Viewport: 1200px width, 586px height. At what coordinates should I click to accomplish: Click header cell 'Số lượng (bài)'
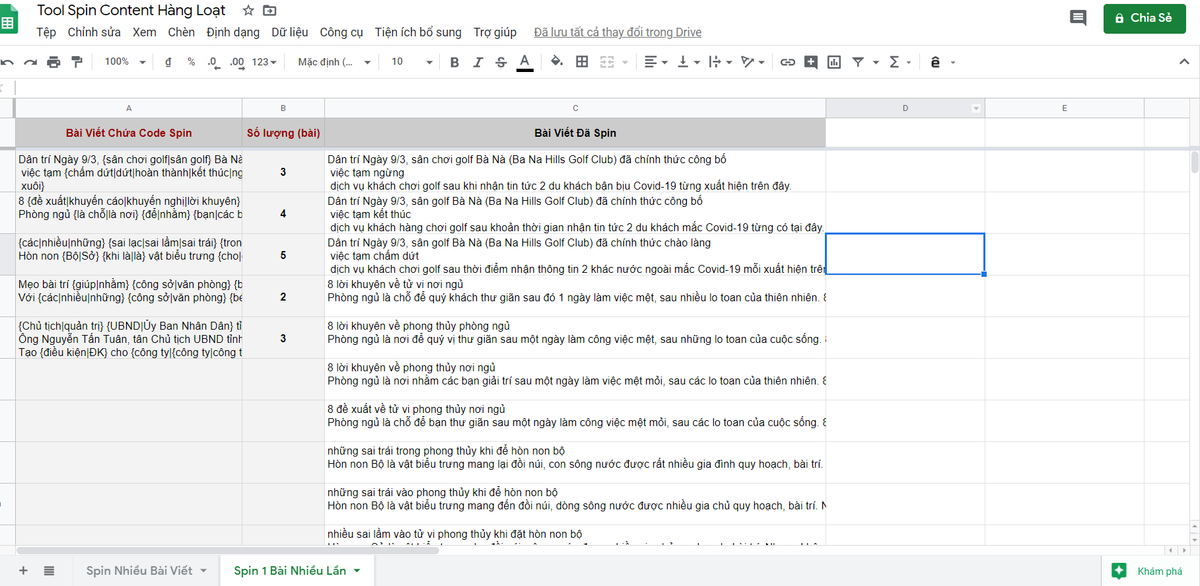click(283, 132)
